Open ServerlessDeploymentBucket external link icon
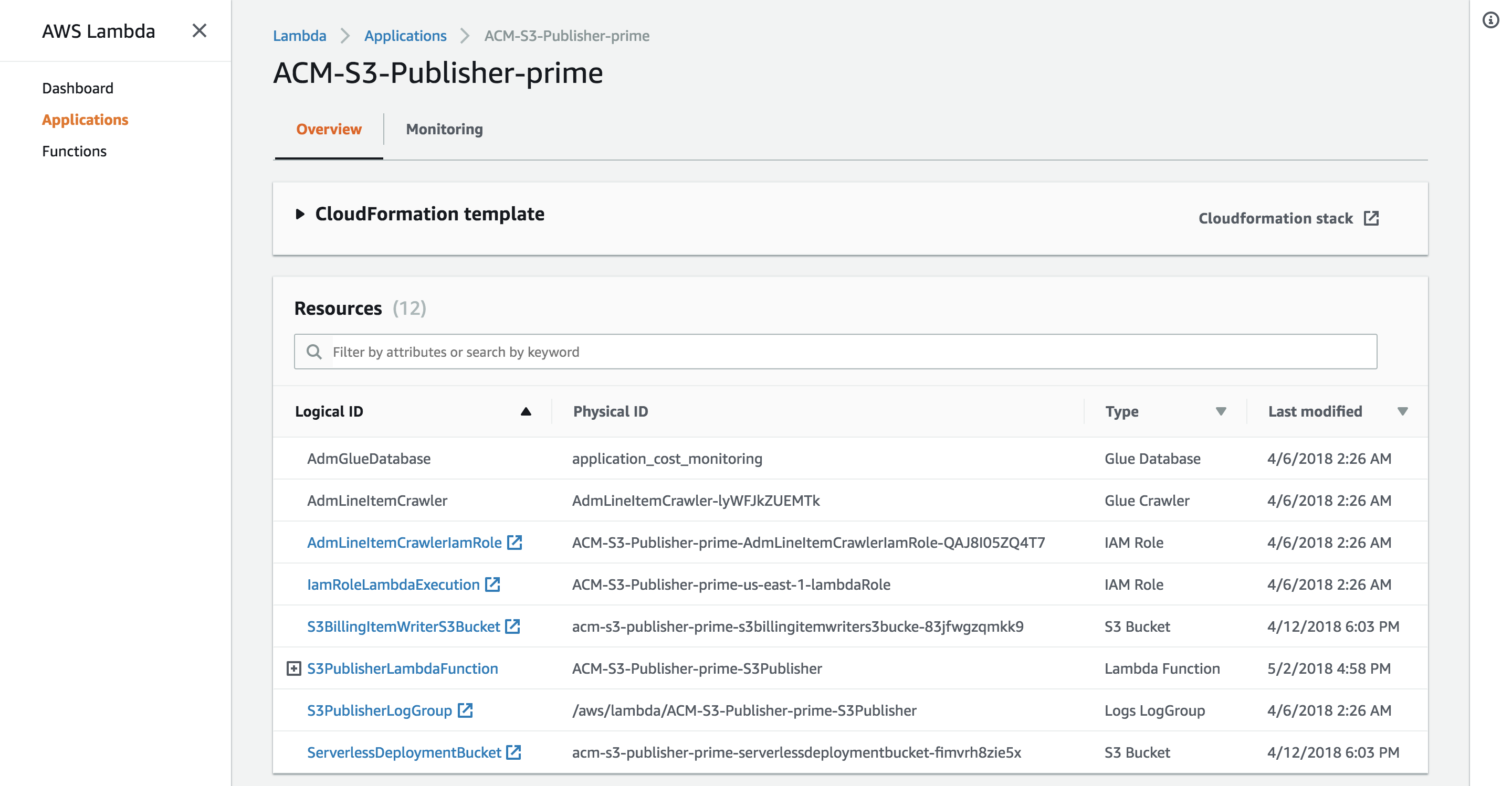The height and width of the screenshot is (786, 1512). (x=513, y=752)
